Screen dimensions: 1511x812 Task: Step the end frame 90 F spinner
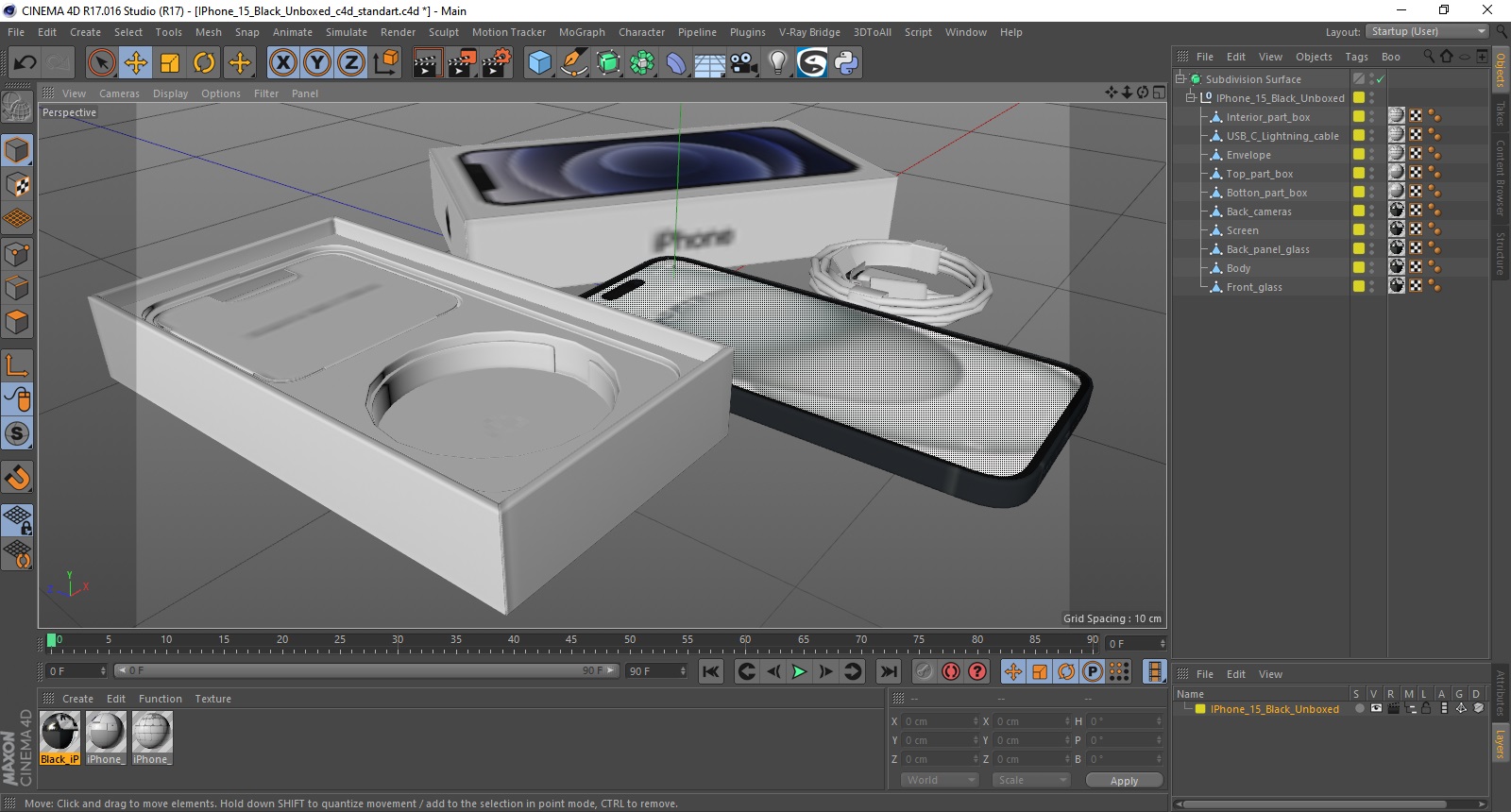click(683, 671)
